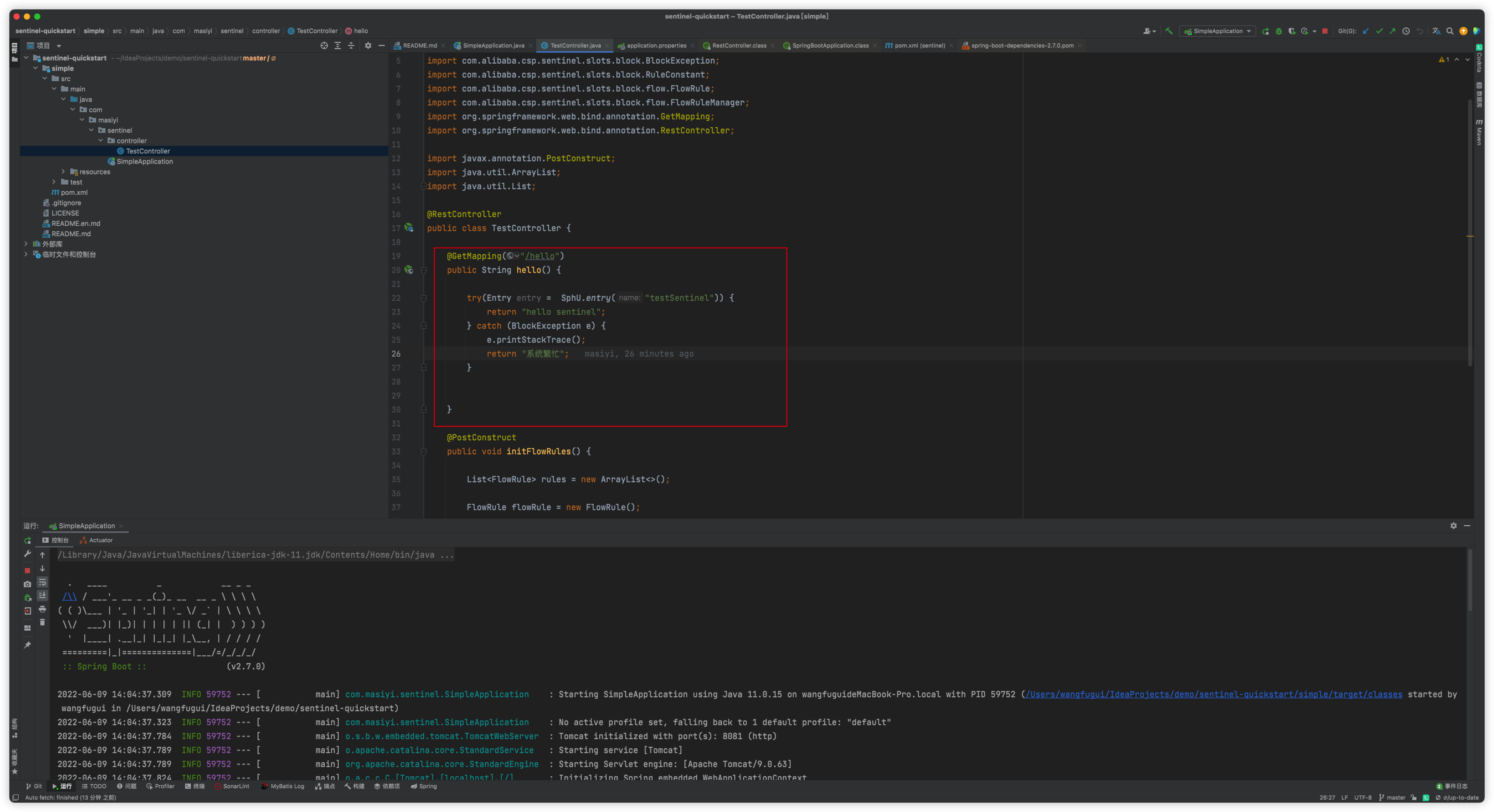Screen dimensions: 1494x812
Task: Click the run console vertical scrollbar
Action: coord(1470,580)
